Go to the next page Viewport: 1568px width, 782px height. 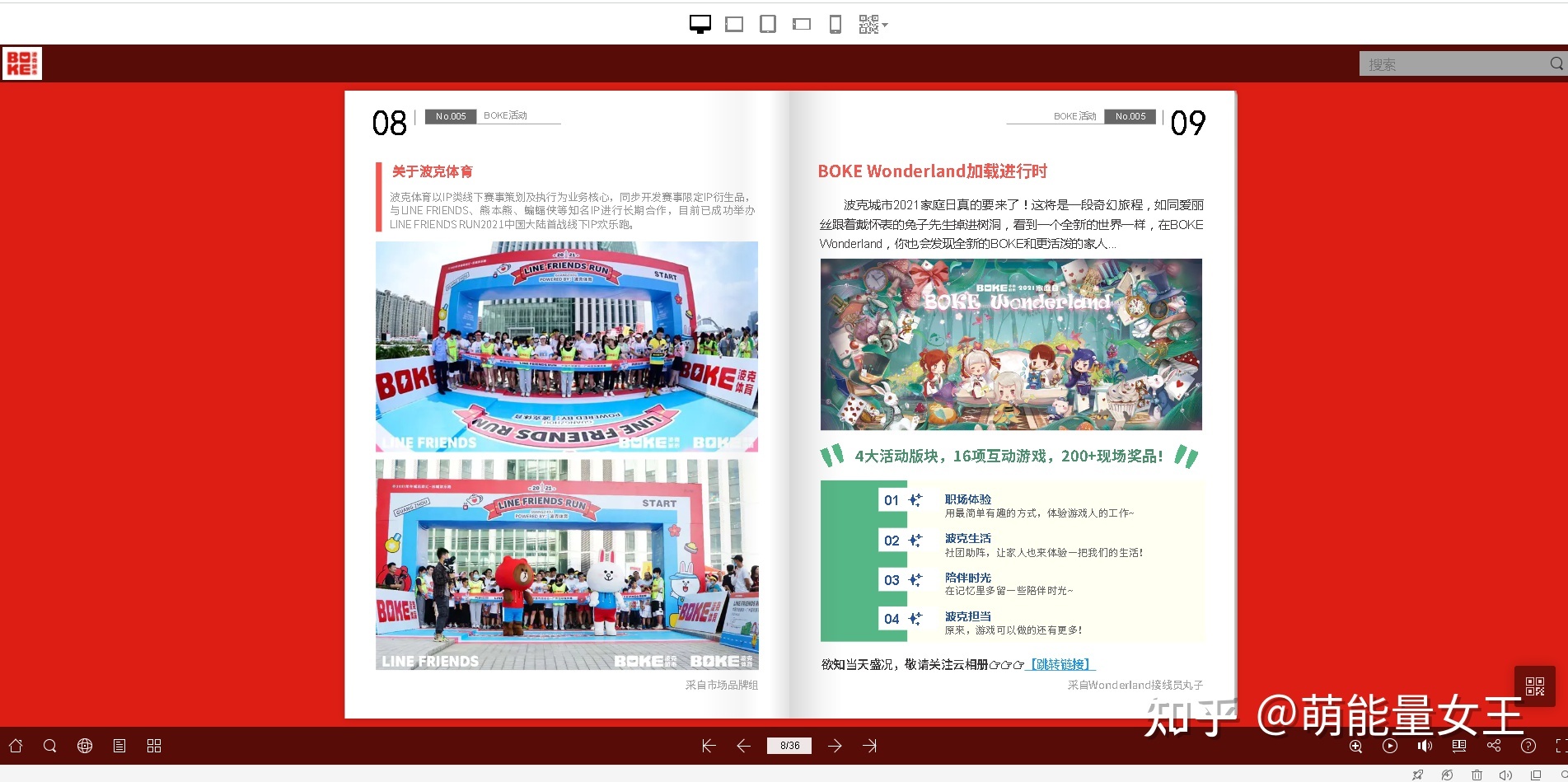(835, 746)
